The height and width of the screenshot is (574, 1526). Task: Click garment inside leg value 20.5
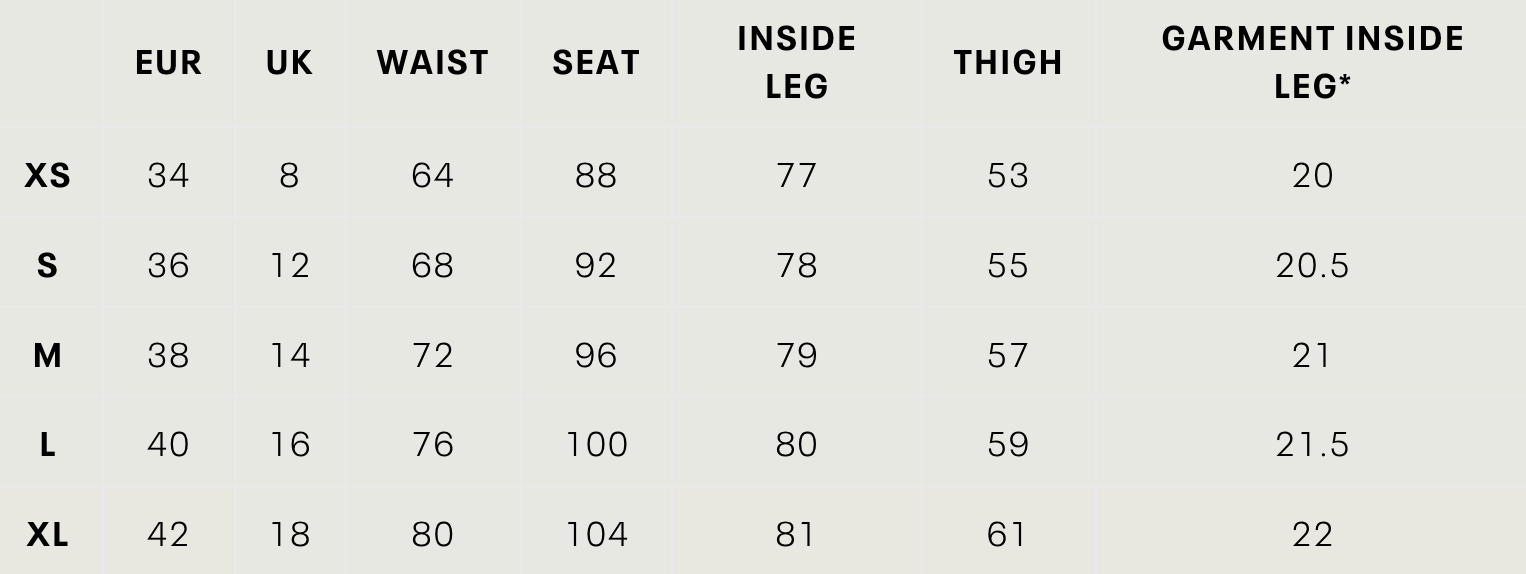click(x=1312, y=266)
